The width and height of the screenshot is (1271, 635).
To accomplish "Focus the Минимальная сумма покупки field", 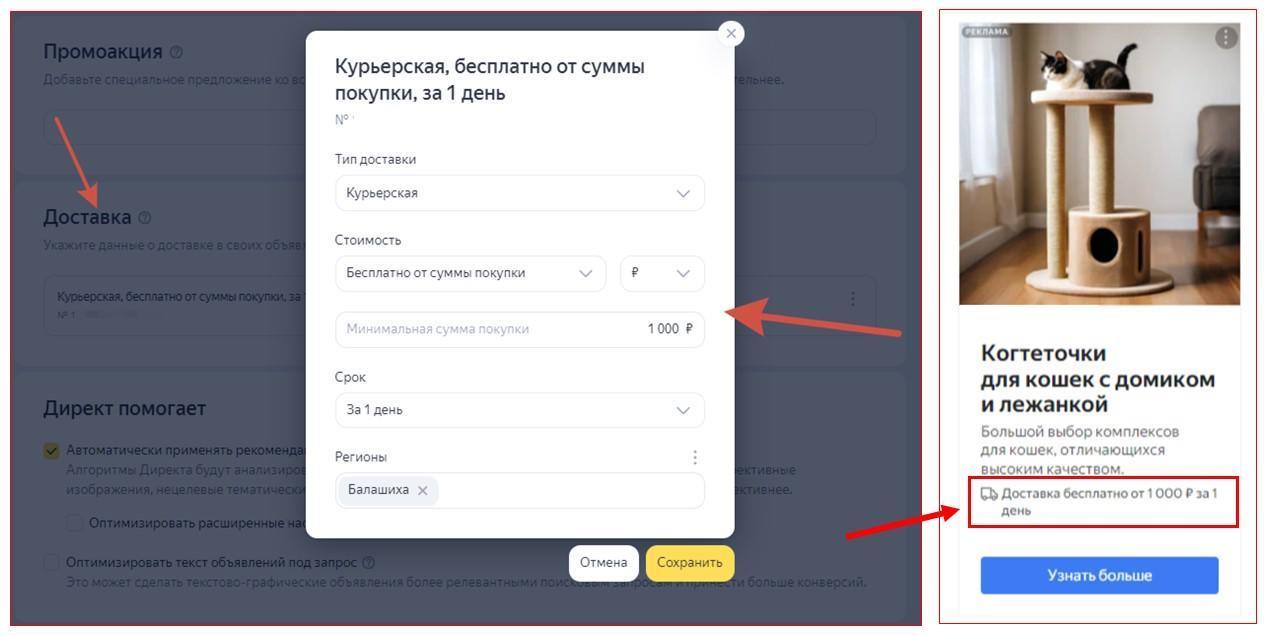I will [520, 329].
